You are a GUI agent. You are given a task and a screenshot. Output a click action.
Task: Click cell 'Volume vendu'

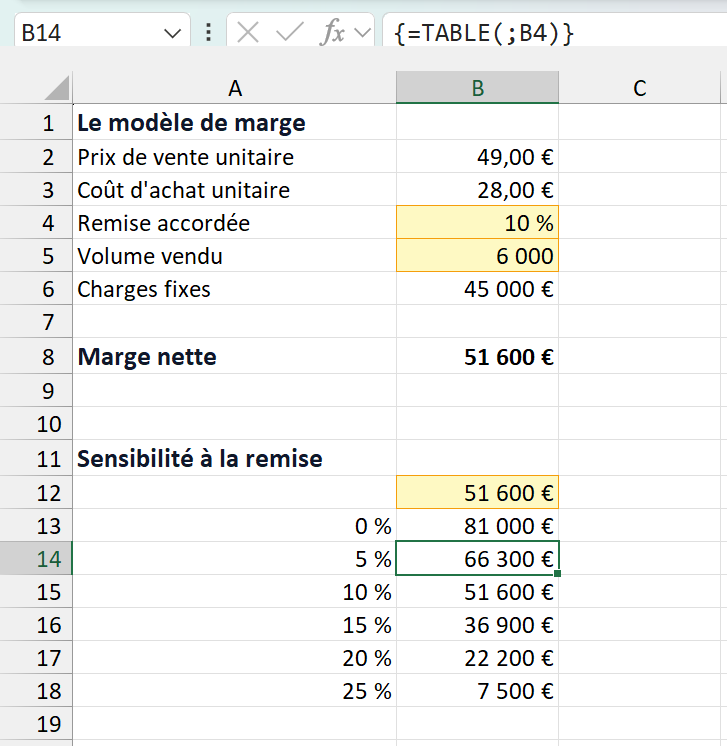point(235,255)
